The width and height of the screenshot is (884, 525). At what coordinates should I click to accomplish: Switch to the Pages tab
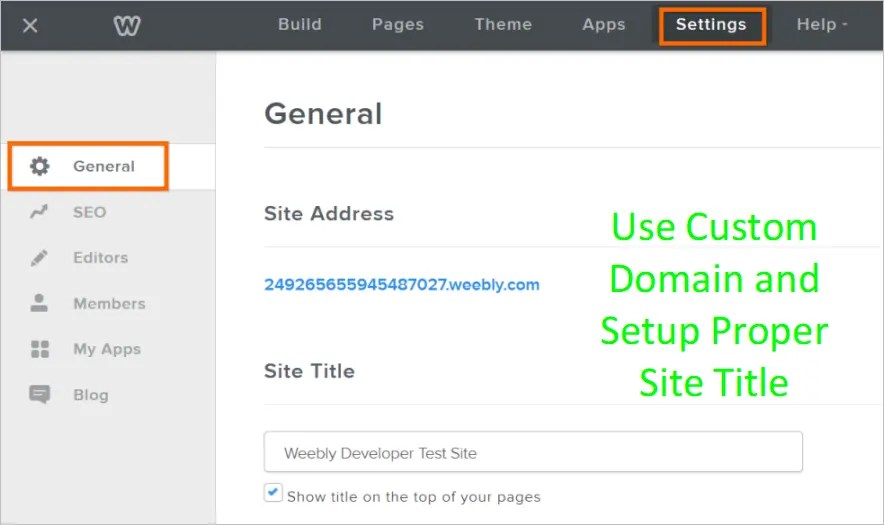coord(397,24)
